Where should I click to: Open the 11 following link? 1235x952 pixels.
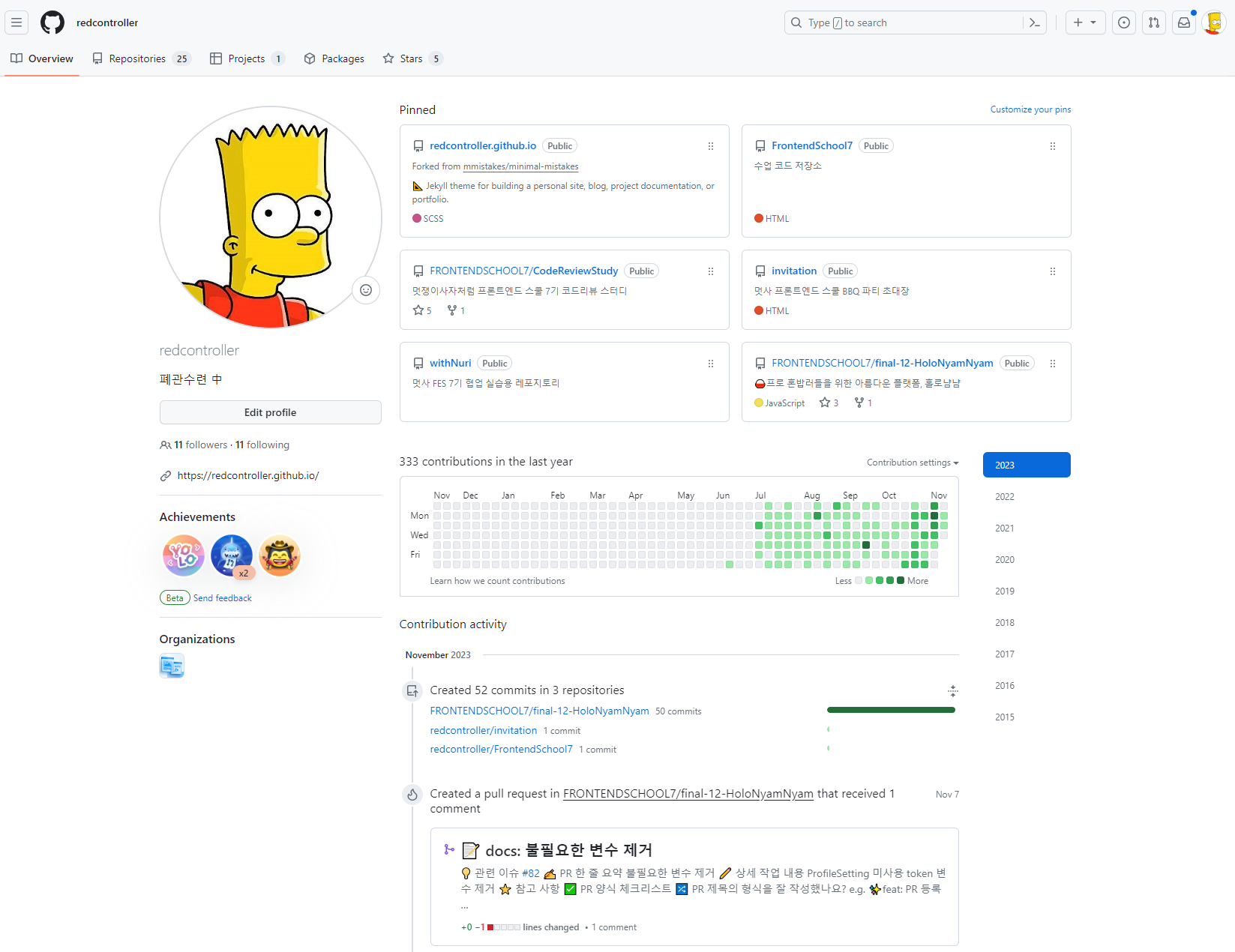[262, 445]
